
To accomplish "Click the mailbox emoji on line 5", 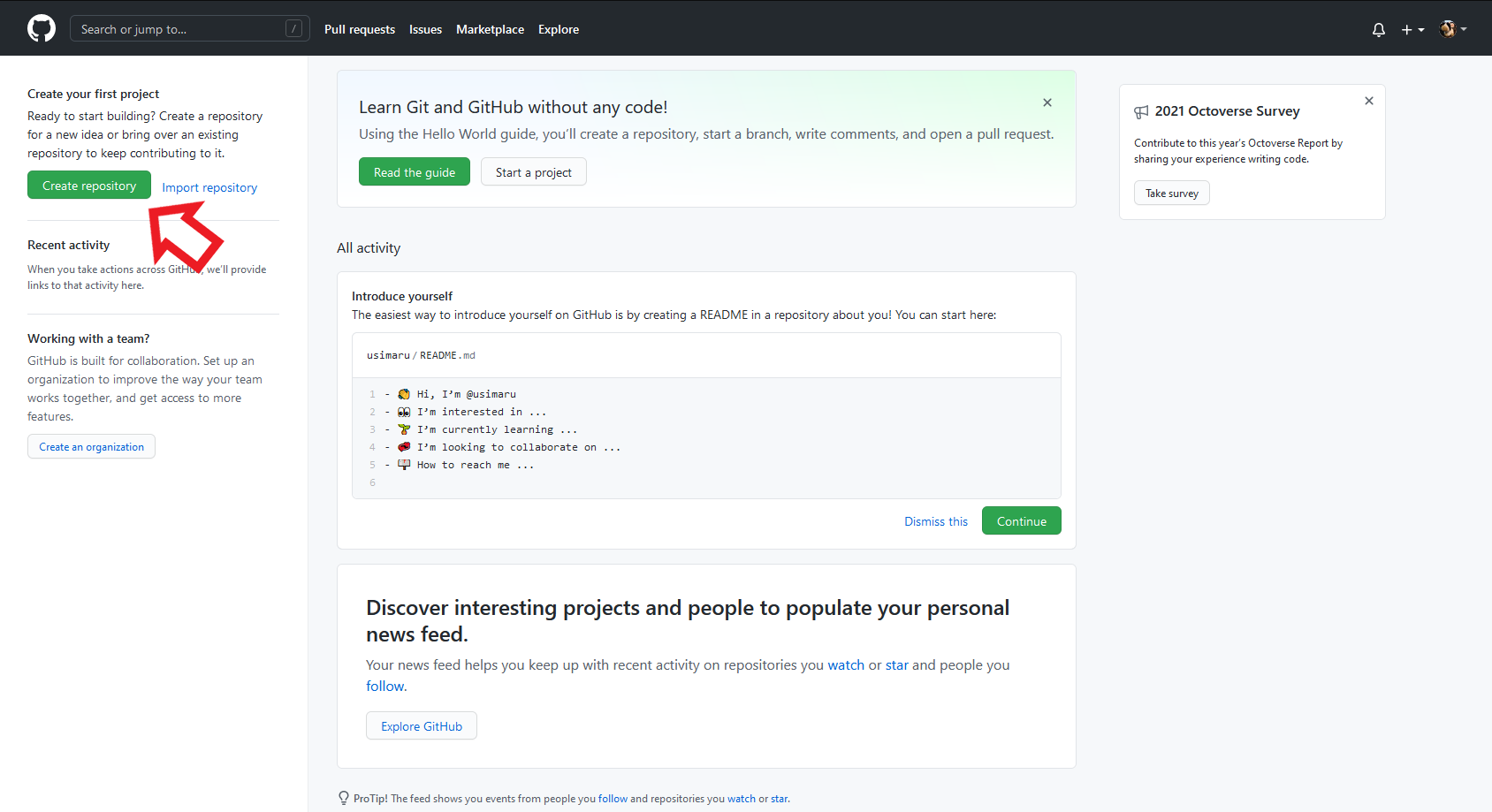I will pyautogui.click(x=404, y=465).
